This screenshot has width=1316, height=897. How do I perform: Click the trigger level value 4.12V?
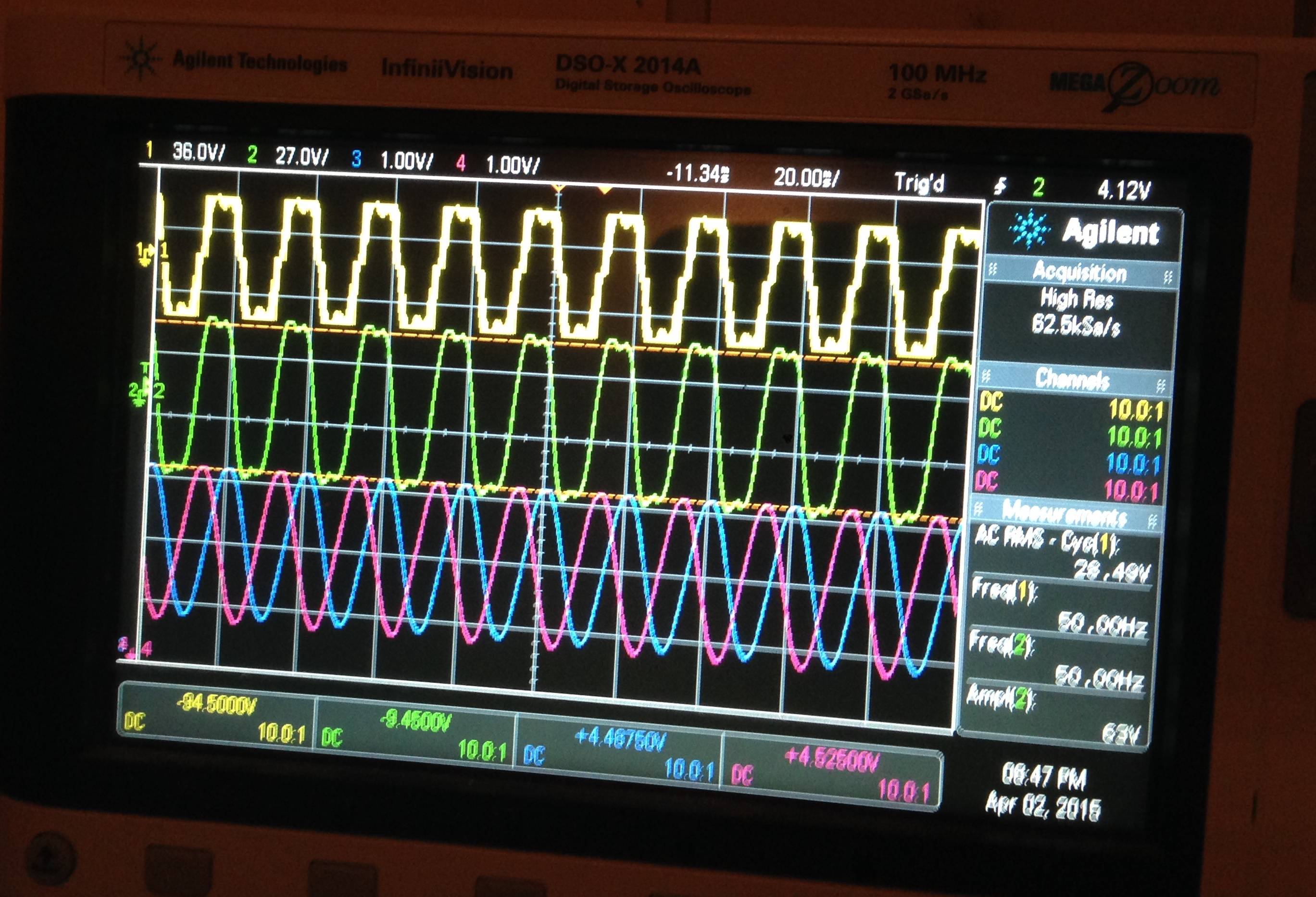(x=1124, y=190)
